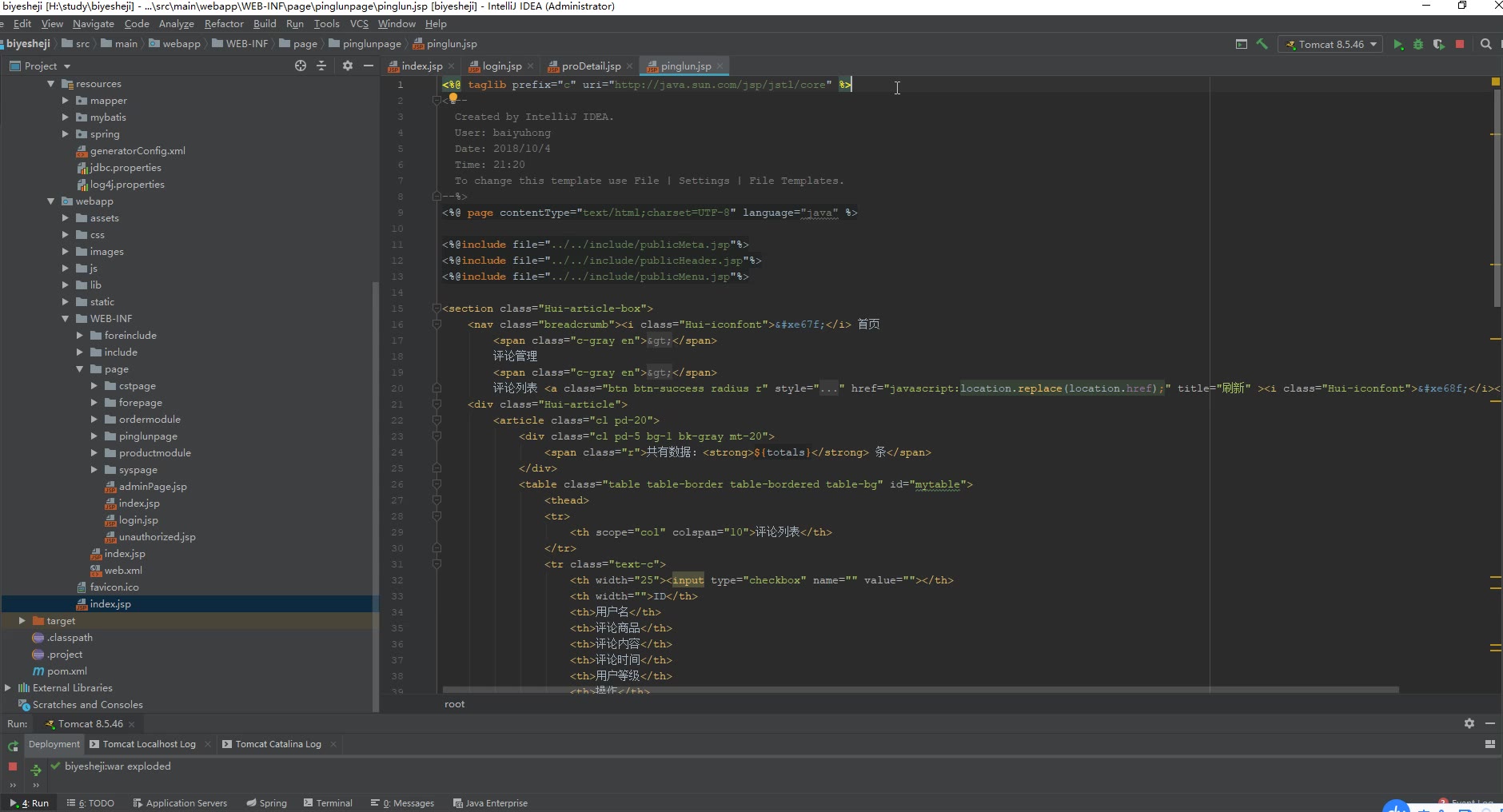Select adminPage.jsp in the project tree
The image size is (1503, 812).
point(153,487)
